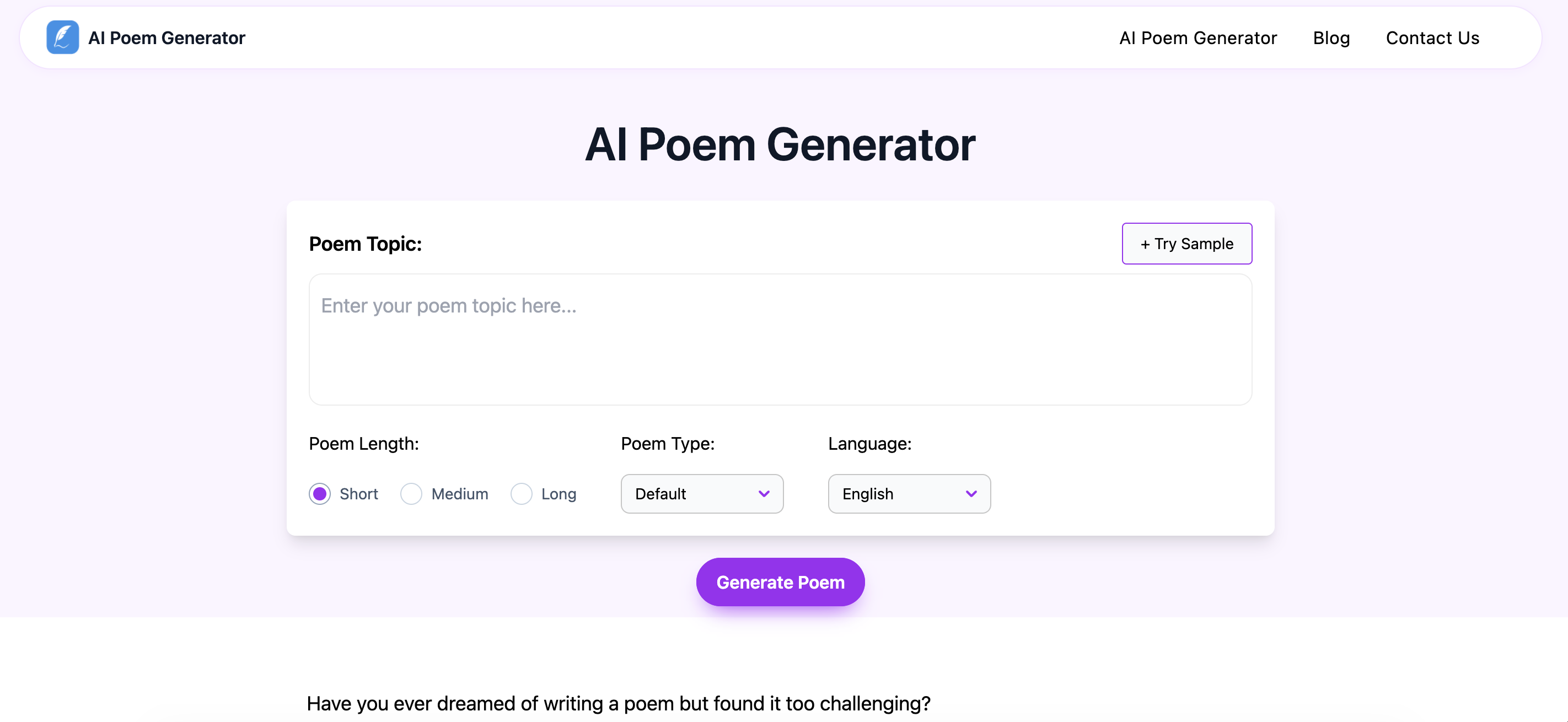The width and height of the screenshot is (1568, 722).
Task: Select the Short poem length radio button
Action: click(320, 494)
